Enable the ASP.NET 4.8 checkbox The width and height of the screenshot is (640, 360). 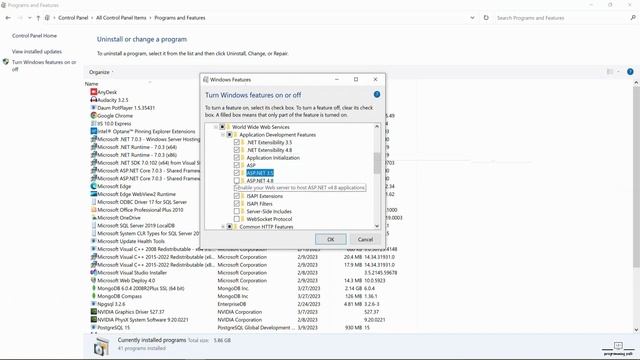(x=237, y=180)
